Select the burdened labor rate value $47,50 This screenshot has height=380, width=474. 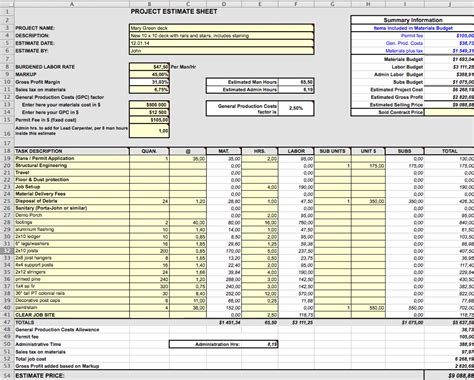click(x=149, y=67)
